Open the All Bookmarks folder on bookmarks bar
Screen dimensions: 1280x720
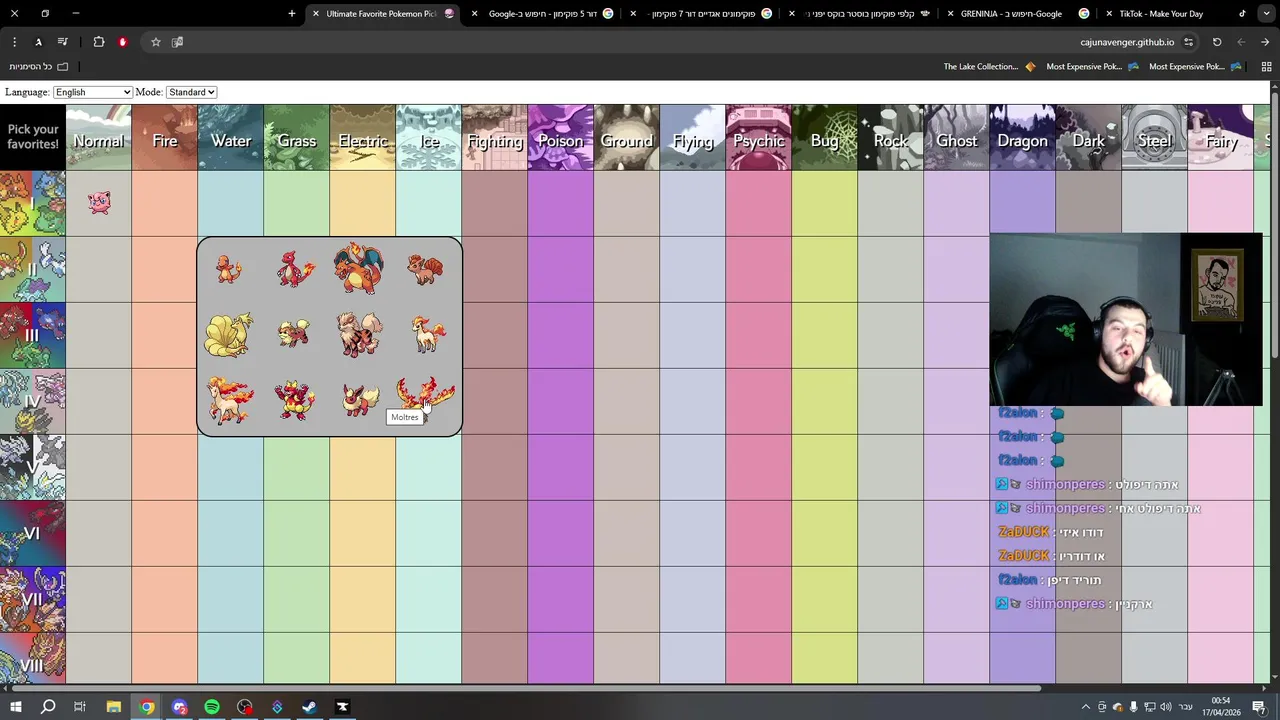click(x=39, y=67)
